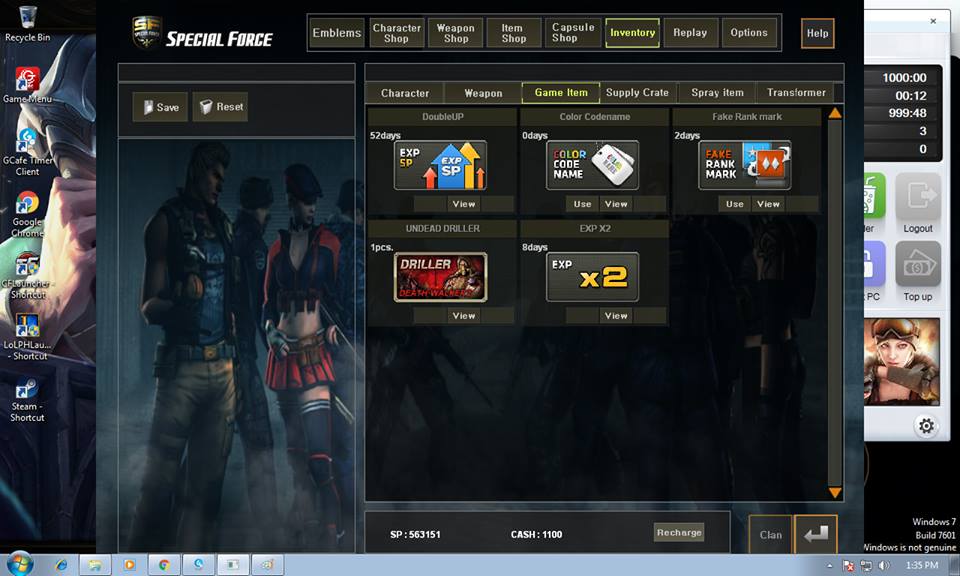Switch to Chrome on the taskbar
The height and width of the screenshot is (576, 960).
(x=164, y=565)
